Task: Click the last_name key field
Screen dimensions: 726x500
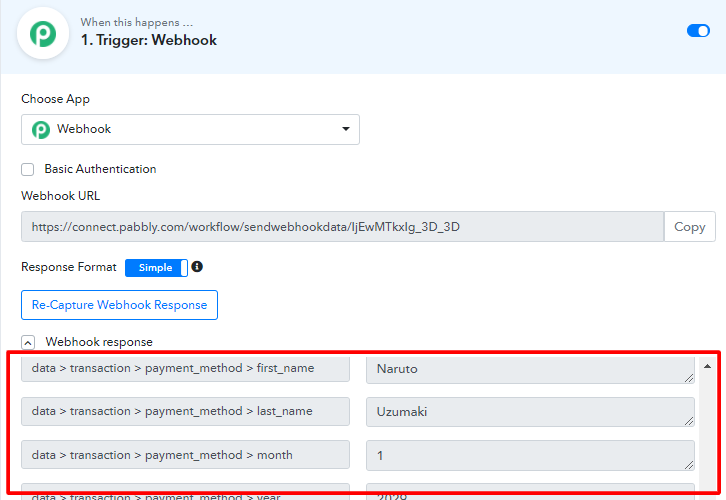Action: click(x=185, y=412)
